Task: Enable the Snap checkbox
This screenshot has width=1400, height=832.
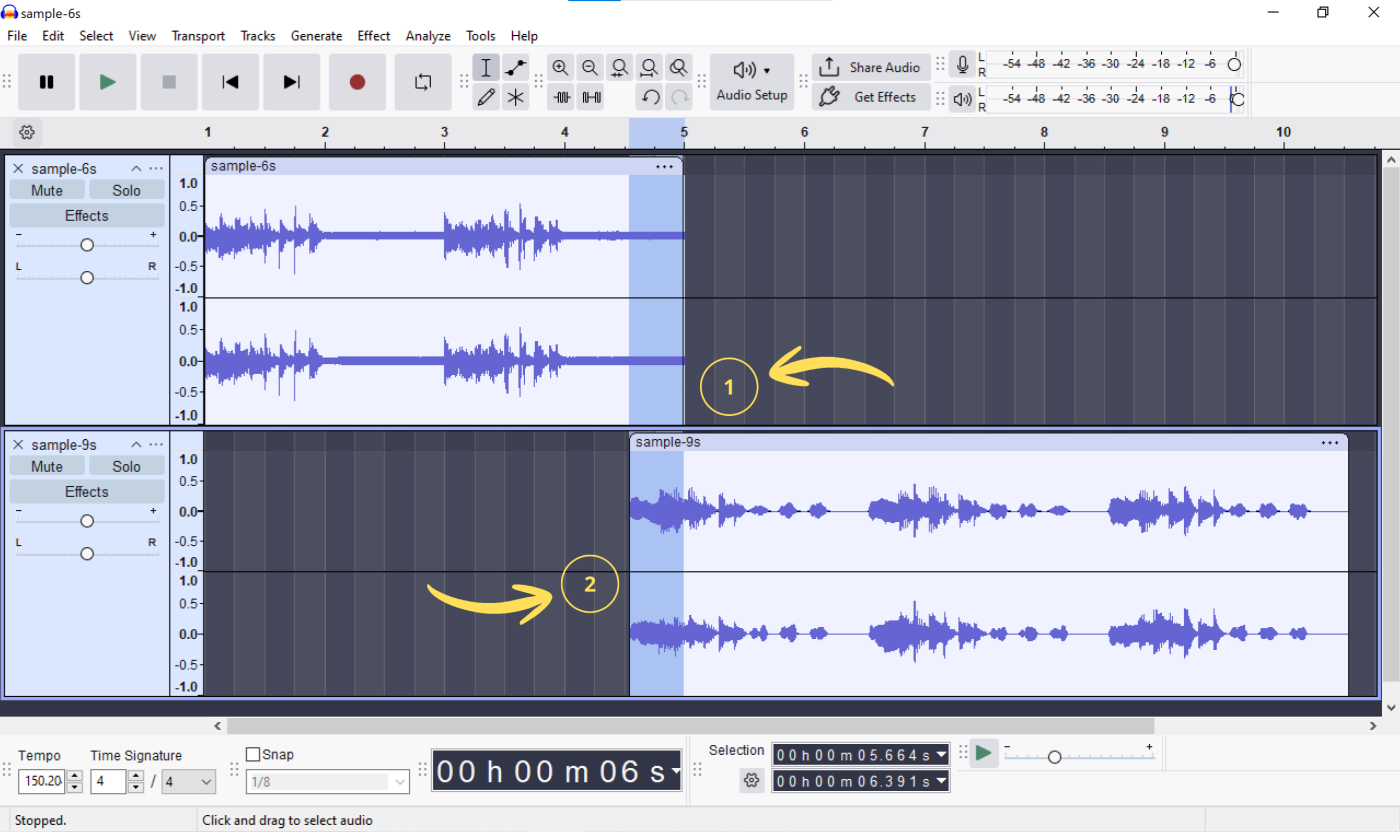Action: pyautogui.click(x=251, y=754)
